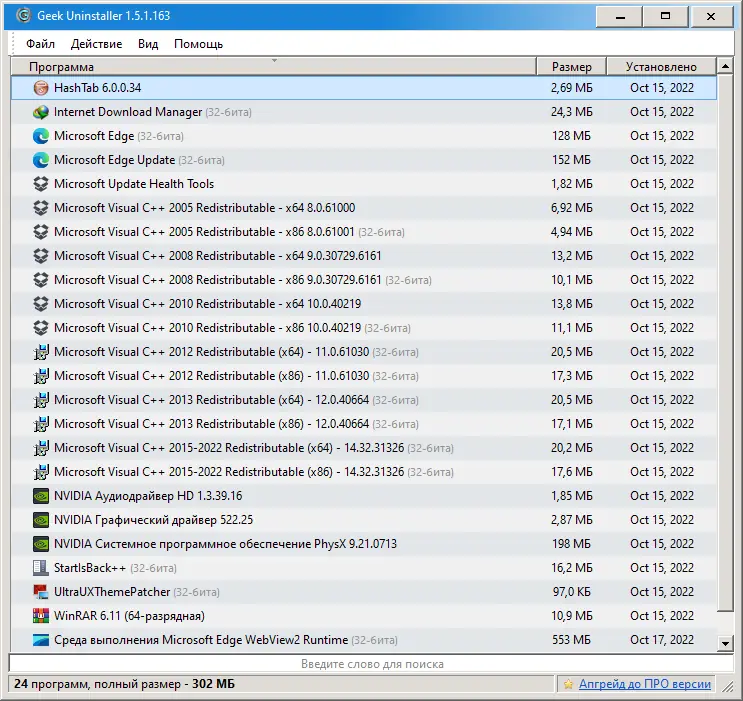Click the Oct 17, 2022 install date

[662, 640]
